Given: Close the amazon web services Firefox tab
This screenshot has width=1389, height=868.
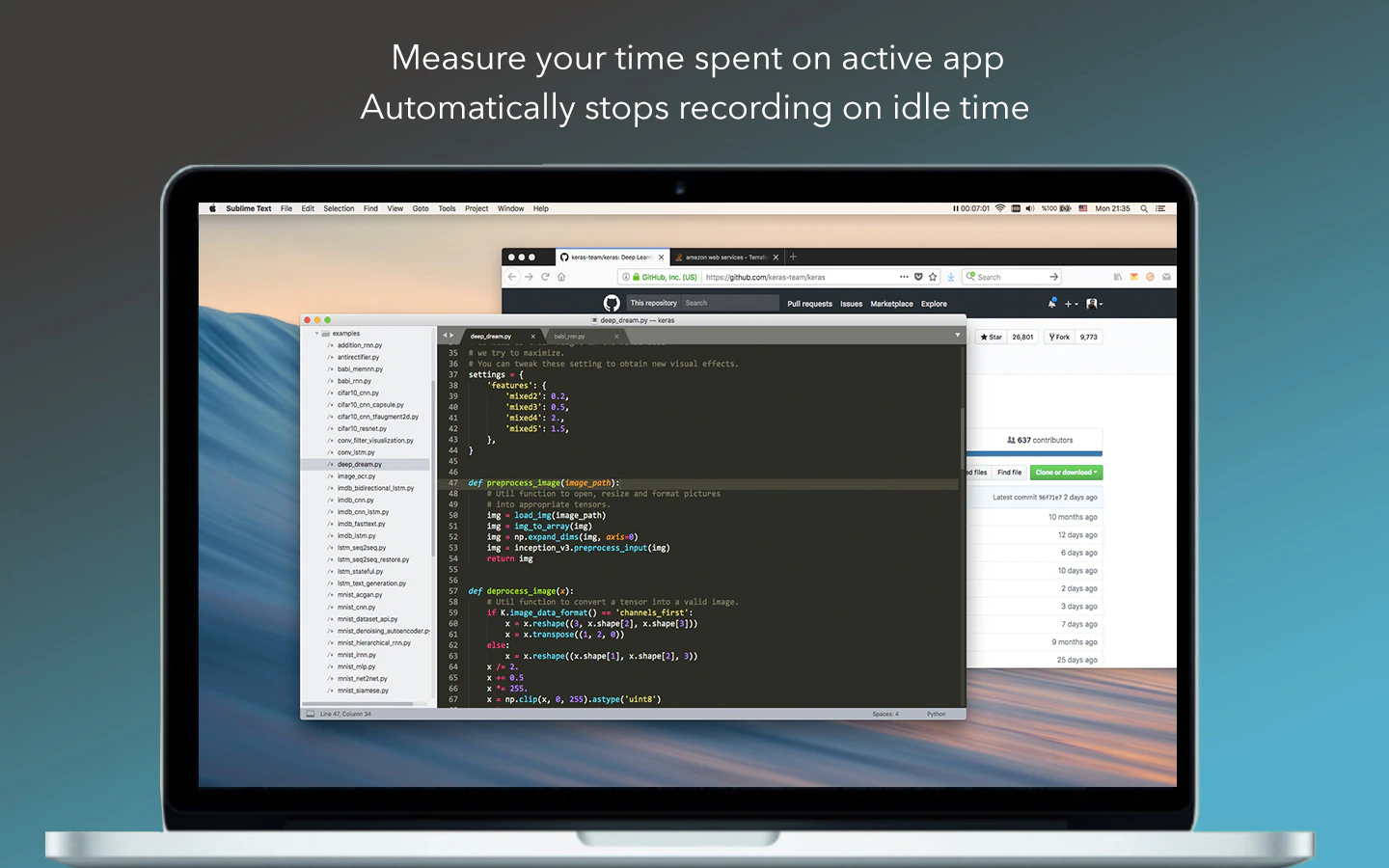Looking at the screenshot, I should tap(776, 258).
